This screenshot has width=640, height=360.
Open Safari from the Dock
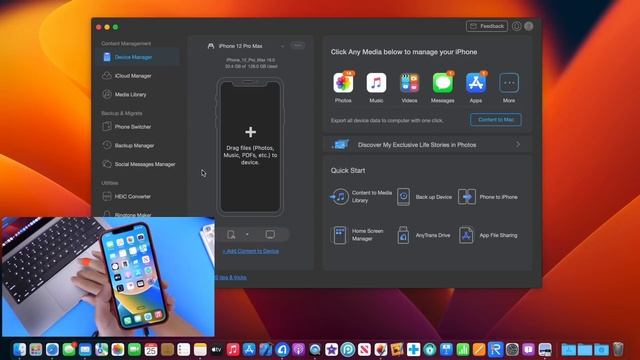[x=52, y=349]
